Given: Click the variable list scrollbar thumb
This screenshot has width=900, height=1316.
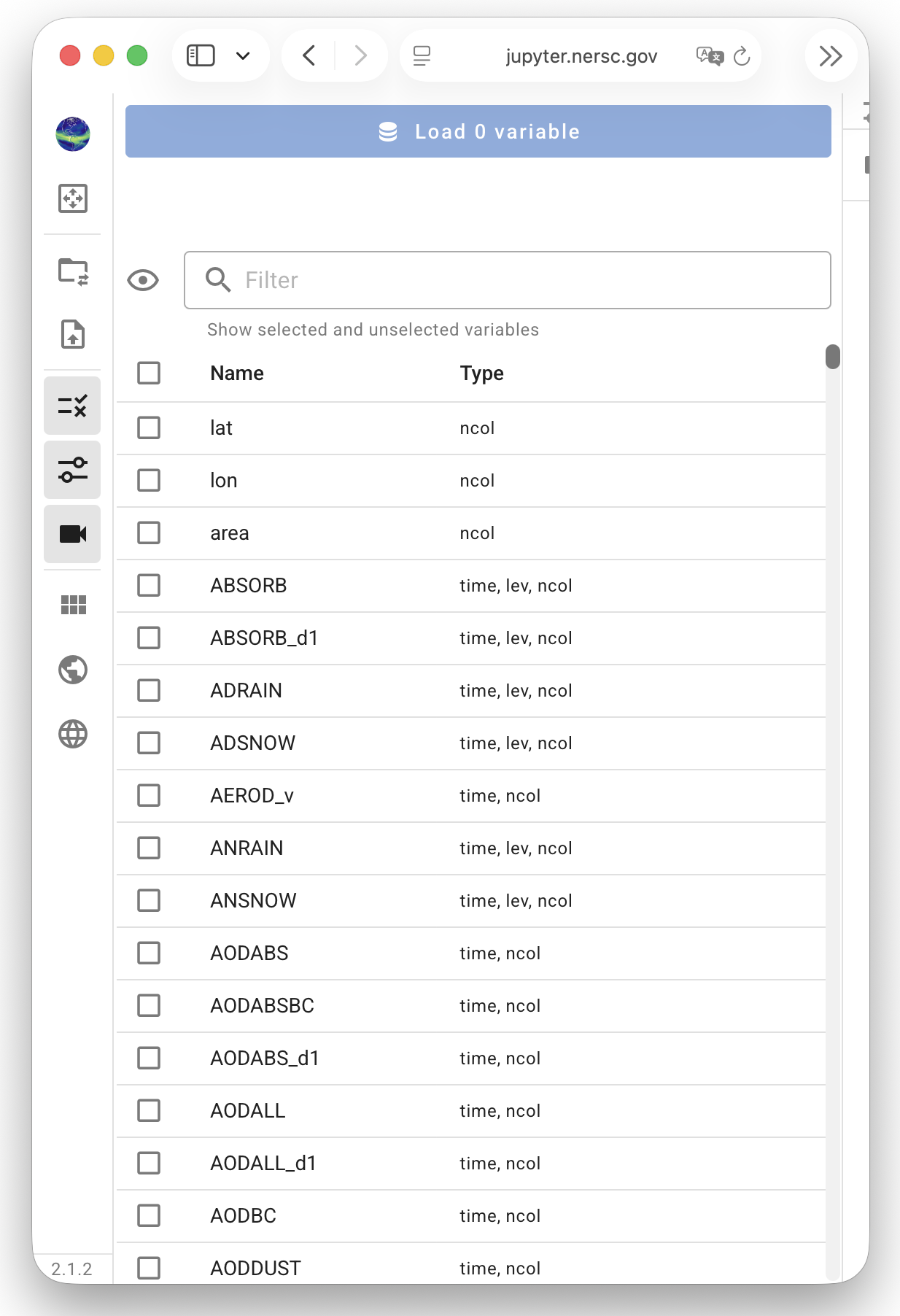Looking at the screenshot, I should coord(833,357).
